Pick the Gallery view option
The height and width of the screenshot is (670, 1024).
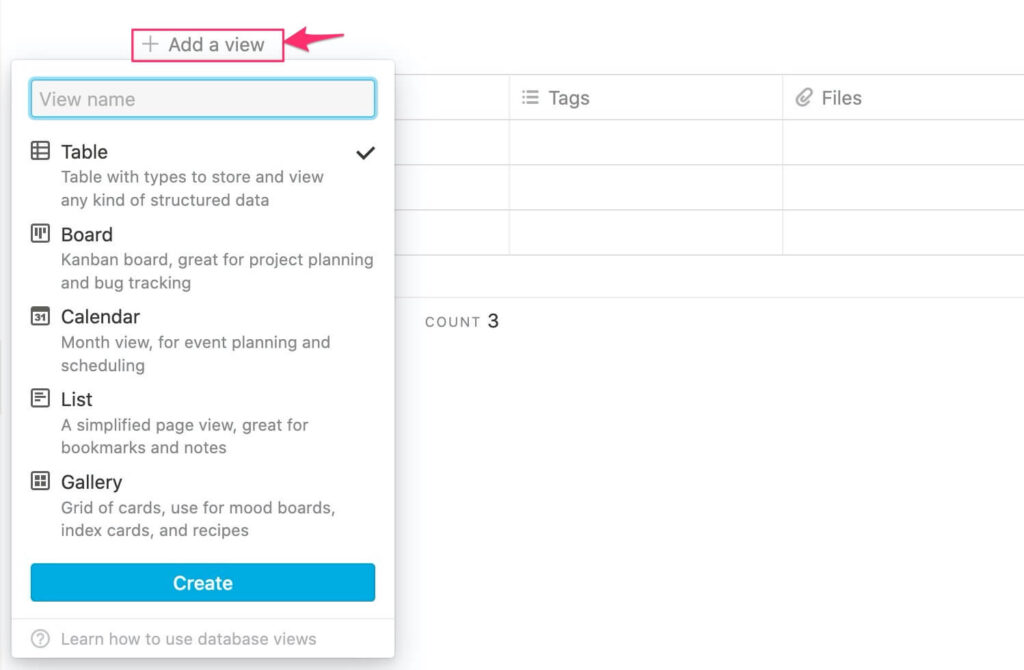click(202, 505)
